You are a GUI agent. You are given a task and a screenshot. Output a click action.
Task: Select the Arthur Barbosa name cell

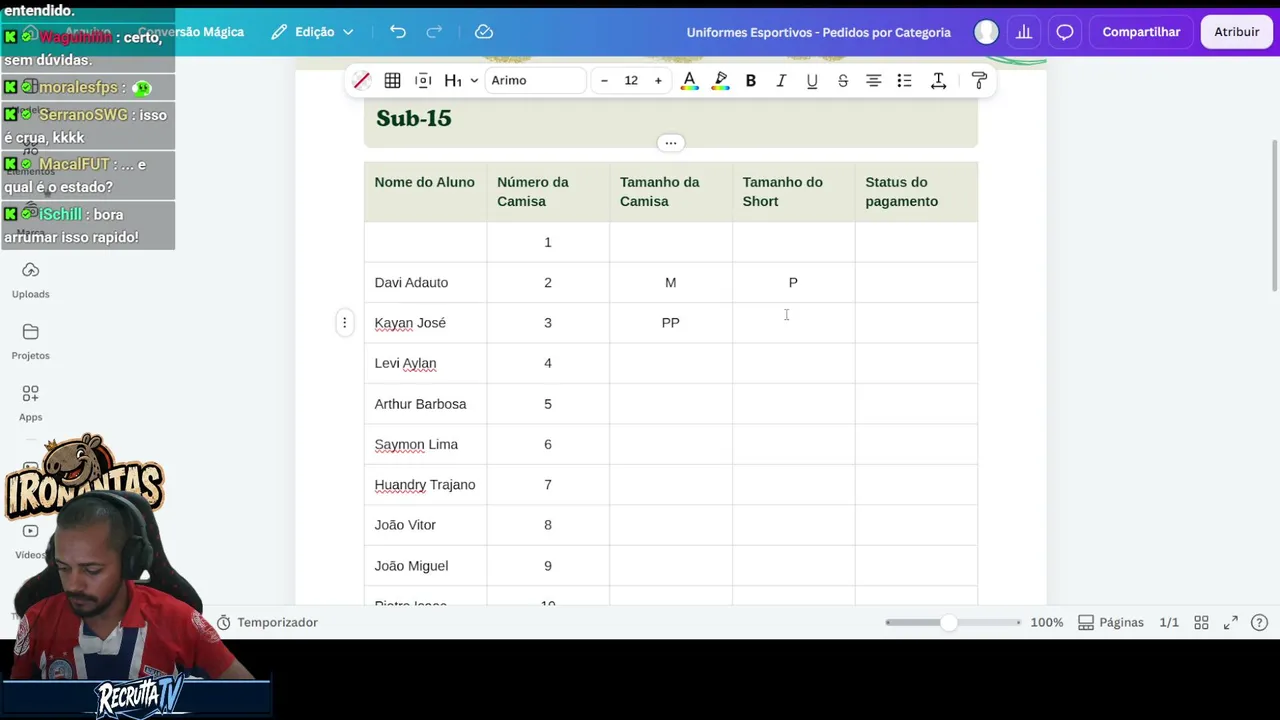pyautogui.click(x=425, y=404)
